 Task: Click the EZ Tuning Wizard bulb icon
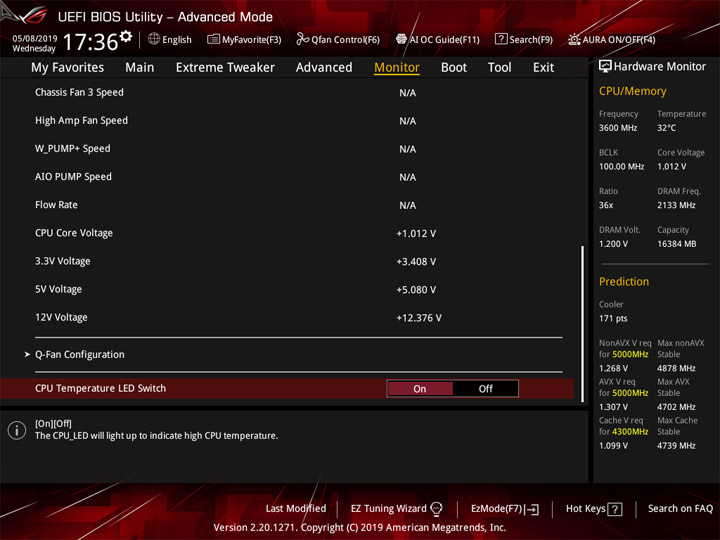click(x=436, y=509)
